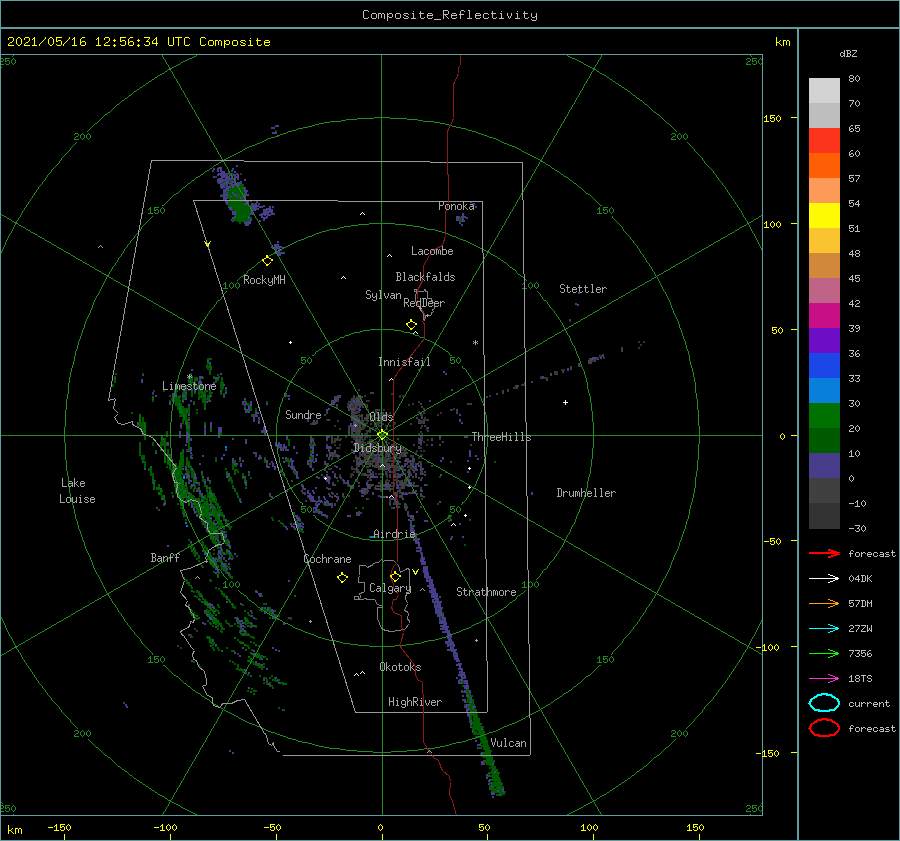Click the Limestone label
This screenshot has width=900, height=841.
(x=189, y=386)
